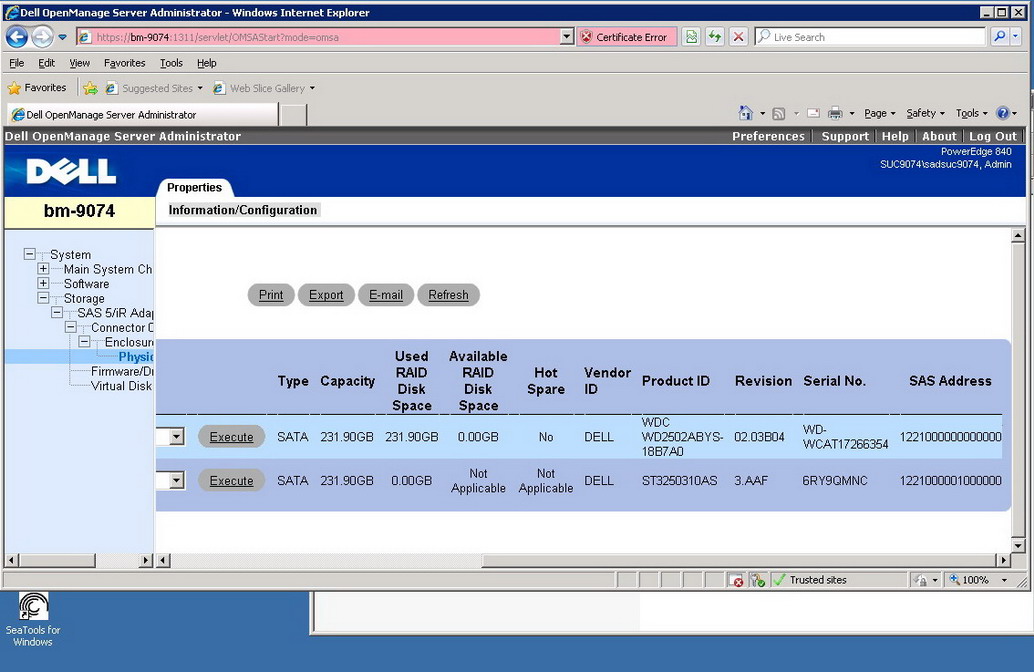Screen dimensions: 1034x672
Task: Go to Home page icon
Action: pos(745,113)
